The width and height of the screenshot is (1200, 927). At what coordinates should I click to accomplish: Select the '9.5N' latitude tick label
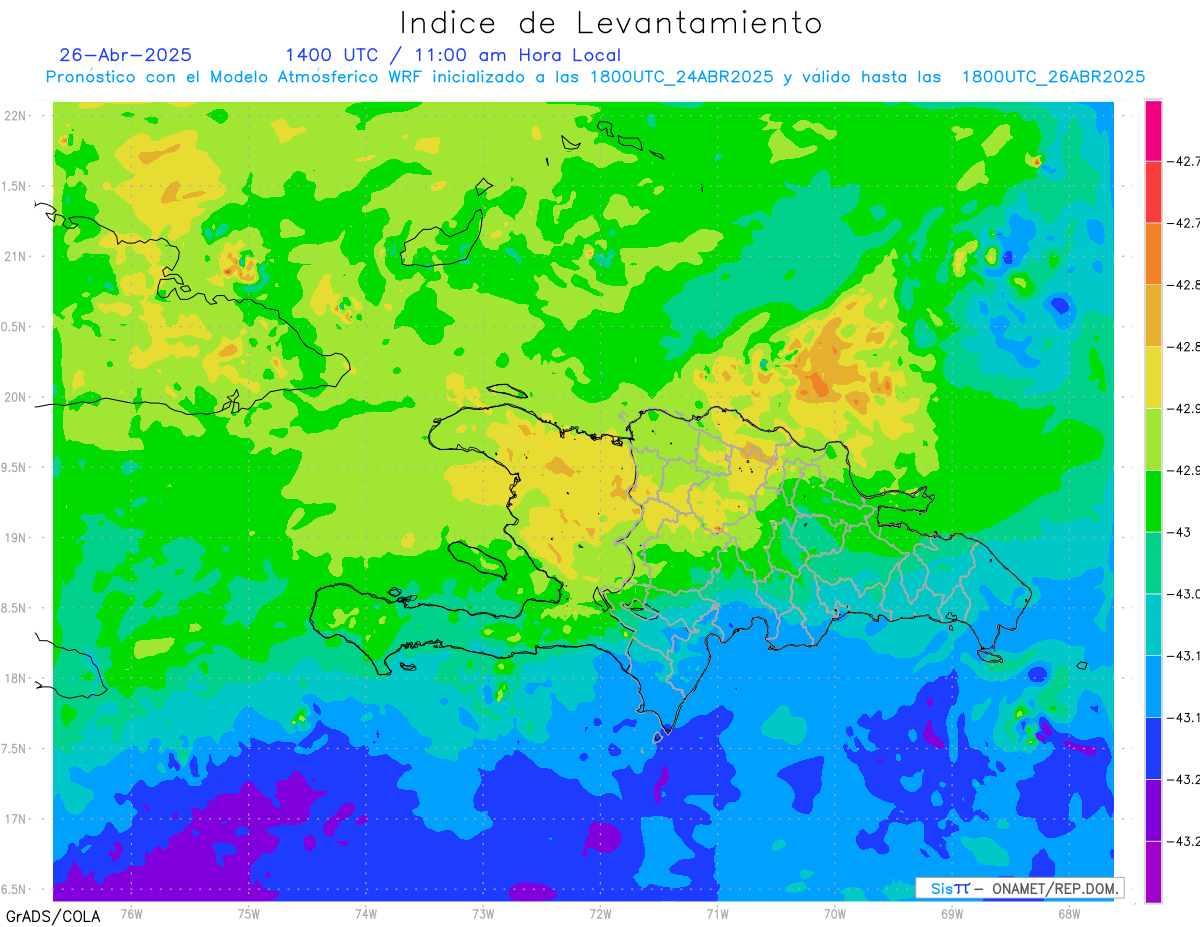click(14, 467)
